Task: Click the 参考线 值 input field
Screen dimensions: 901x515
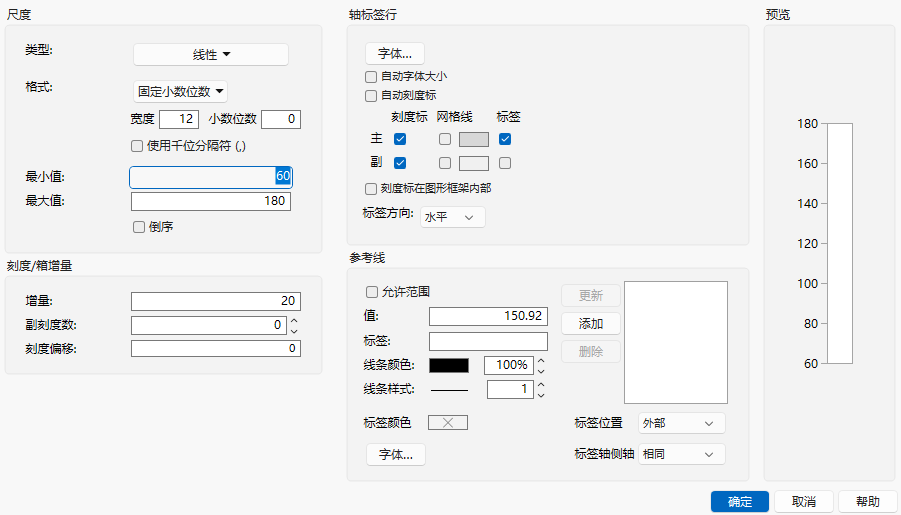Action: coord(488,316)
